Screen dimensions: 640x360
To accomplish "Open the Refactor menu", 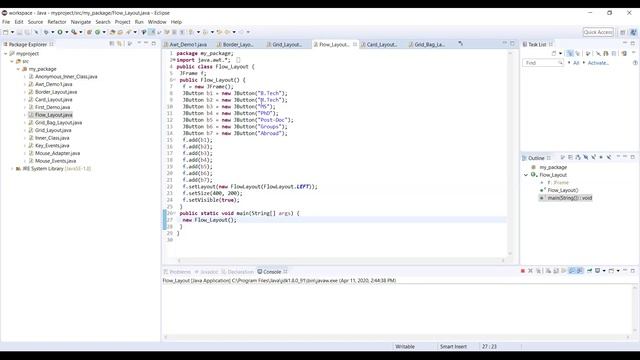I will [57, 22].
